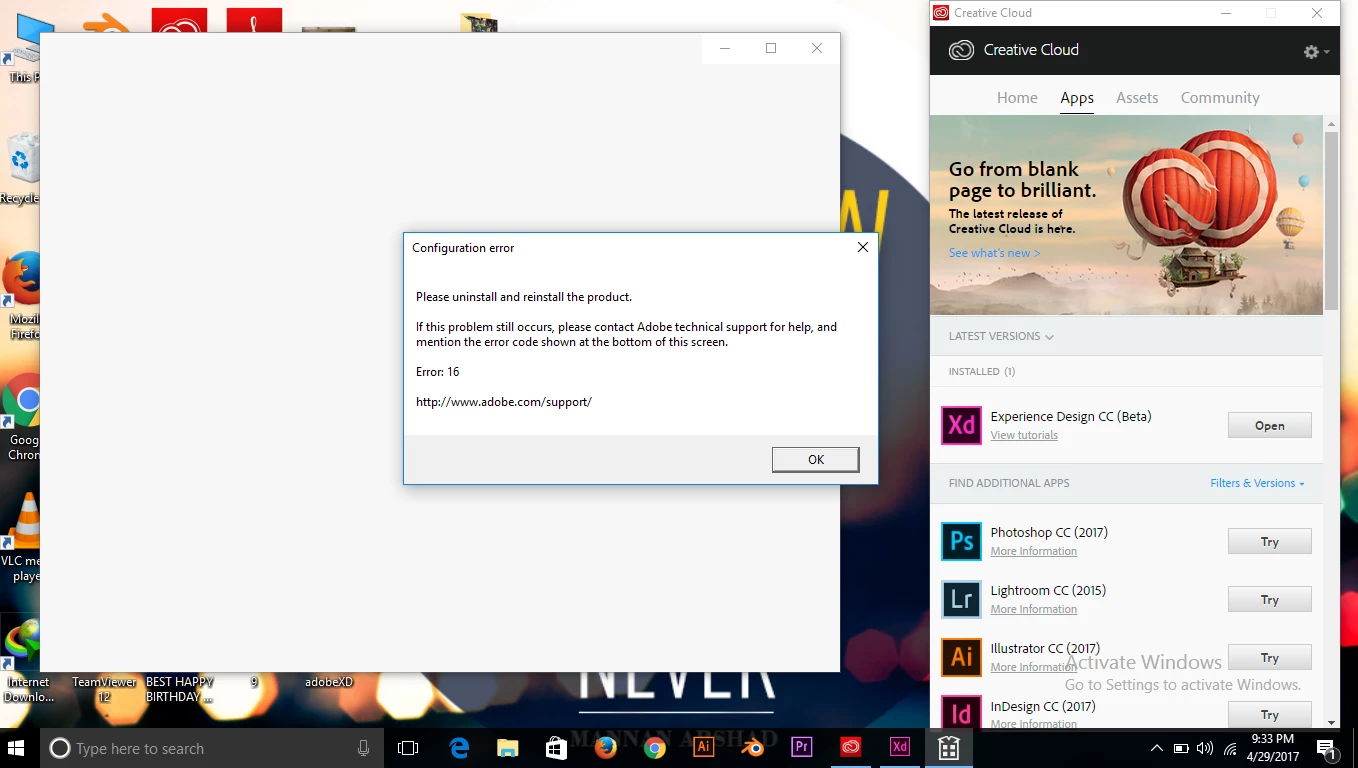Switch to the Assets tab
Screen dimensions: 1358x768
tap(1137, 98)
